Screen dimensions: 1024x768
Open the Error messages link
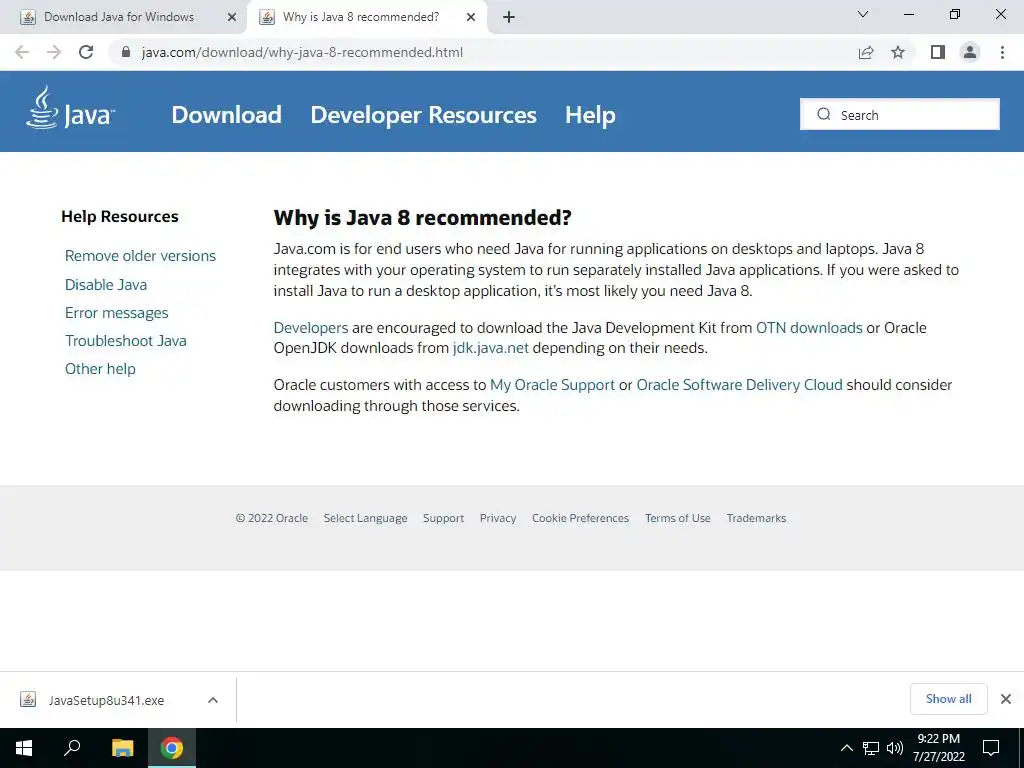pos(116,313)
